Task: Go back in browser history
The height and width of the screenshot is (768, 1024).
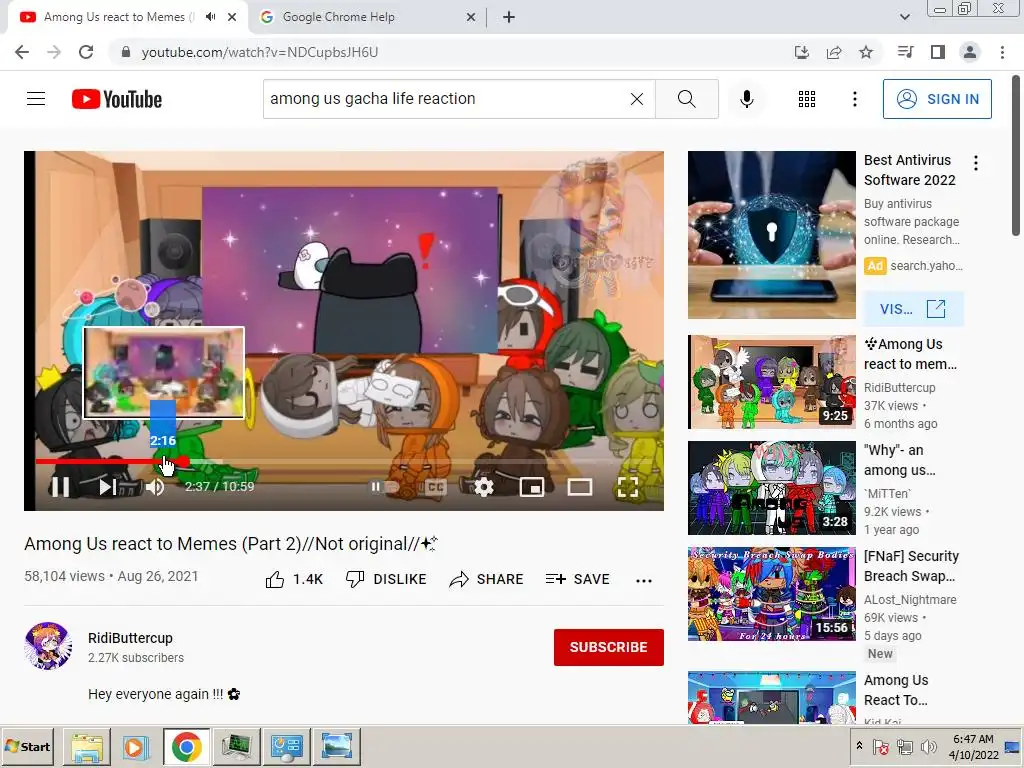Action: click(x=22, y=52)
